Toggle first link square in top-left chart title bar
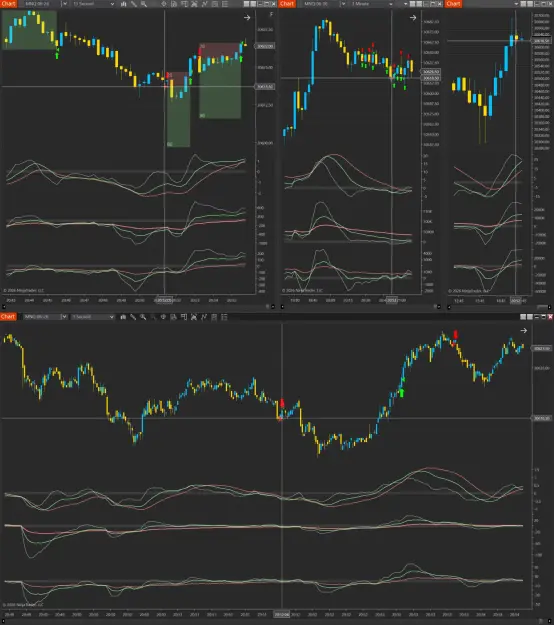Screen dimensions: 554x625 [246, 4]
